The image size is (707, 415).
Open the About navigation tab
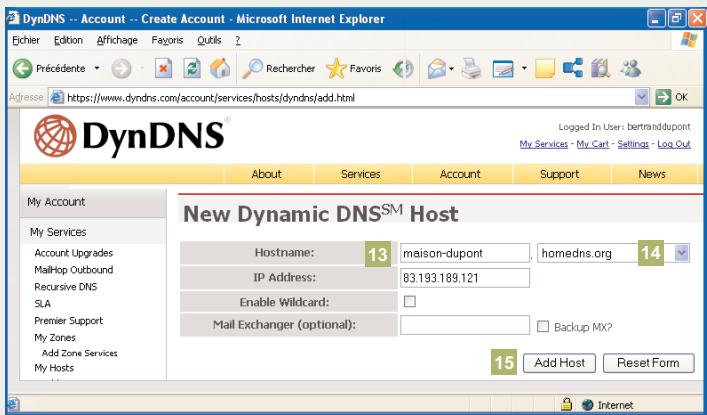266,174
